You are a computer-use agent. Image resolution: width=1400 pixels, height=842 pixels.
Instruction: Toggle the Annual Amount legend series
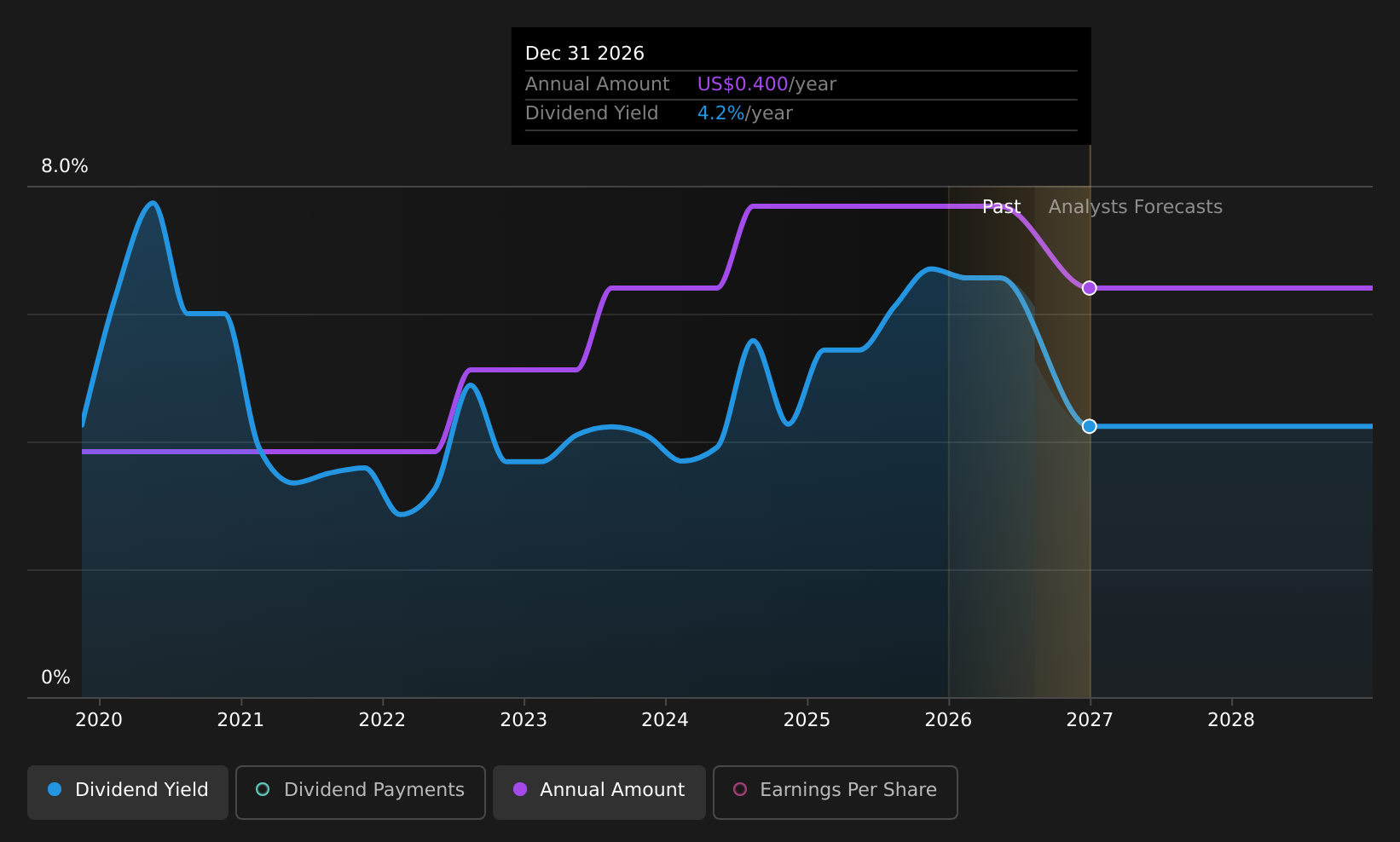599,792
